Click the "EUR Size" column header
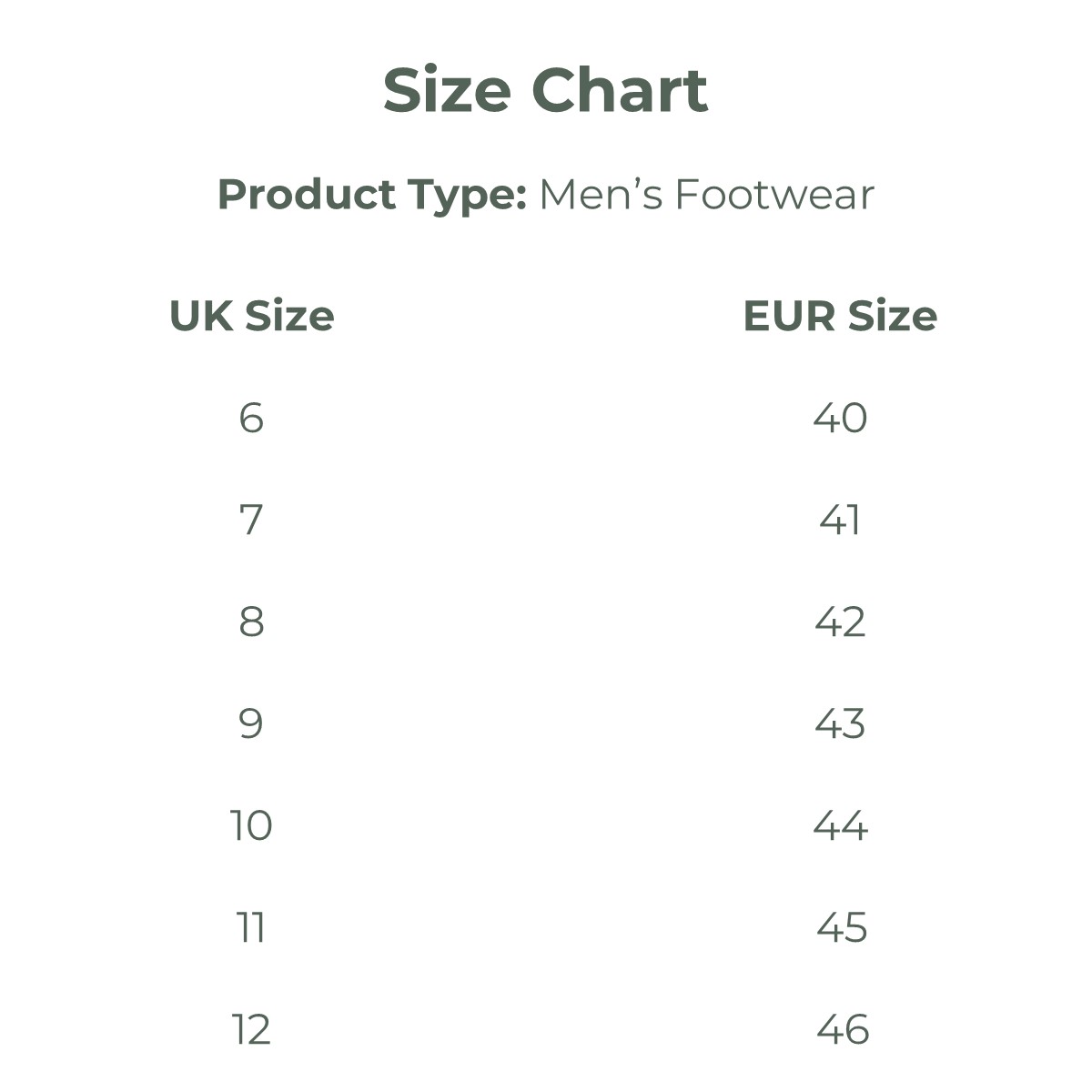This screenshot has height=1092, width=1092. pyautogui.click(x=840, y=316)
